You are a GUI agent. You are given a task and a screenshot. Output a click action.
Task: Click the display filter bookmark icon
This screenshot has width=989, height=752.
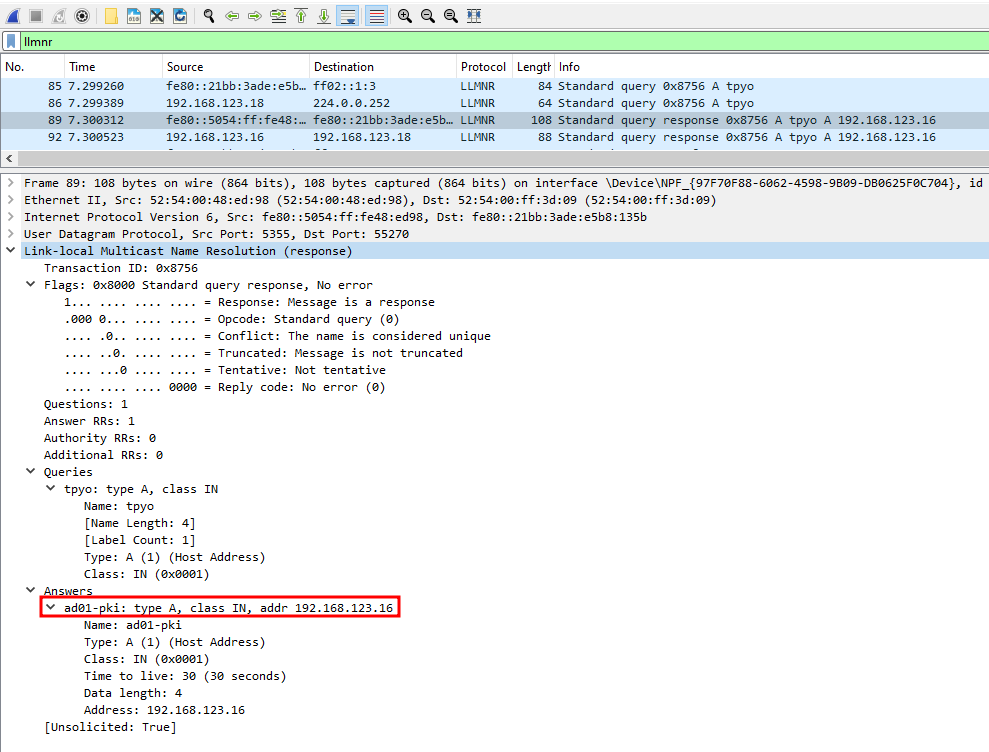point(11,42)
